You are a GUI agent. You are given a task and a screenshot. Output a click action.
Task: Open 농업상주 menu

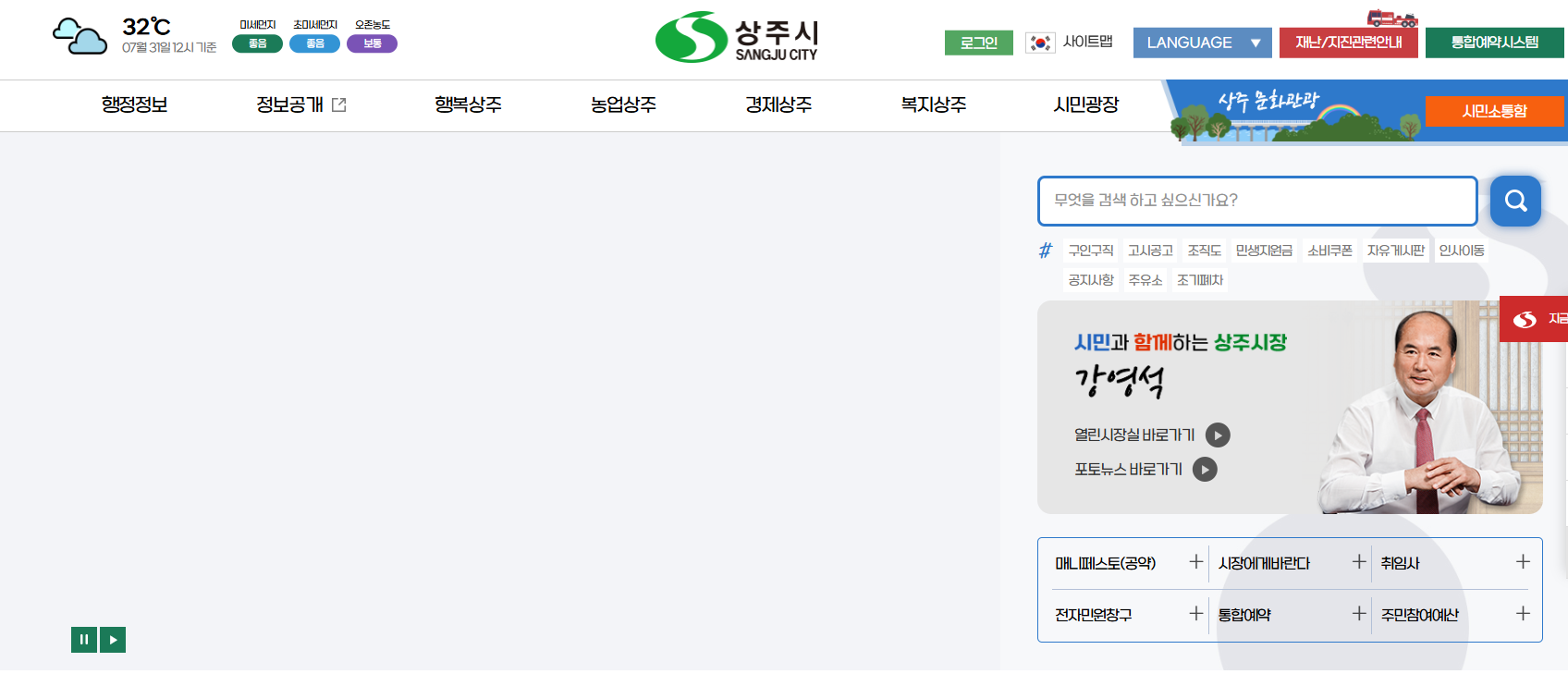click(x=623, y=105)
